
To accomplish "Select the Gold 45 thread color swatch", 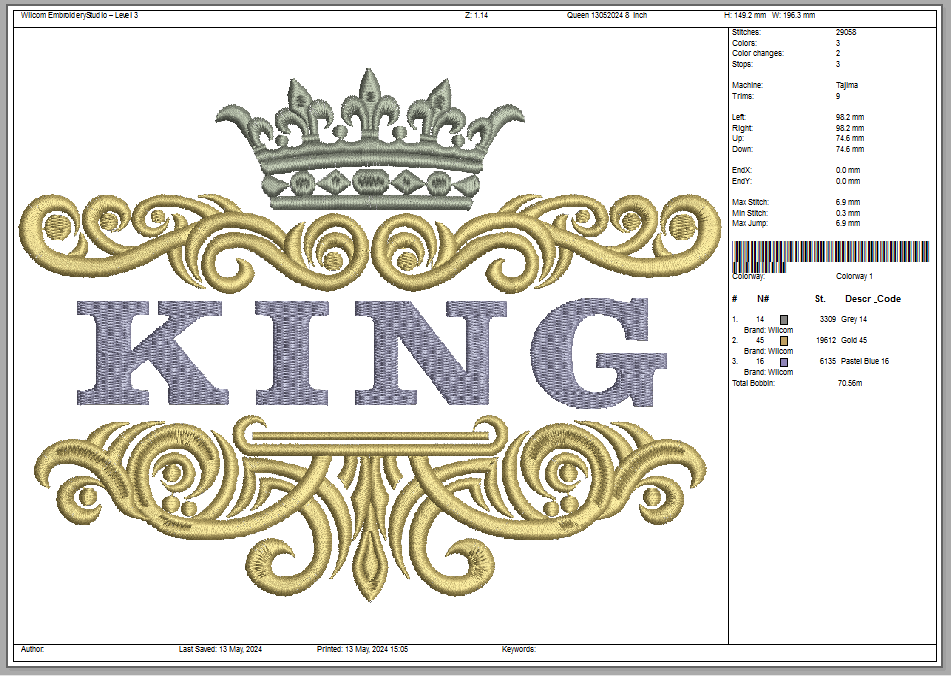I will [x=784, y=341].
